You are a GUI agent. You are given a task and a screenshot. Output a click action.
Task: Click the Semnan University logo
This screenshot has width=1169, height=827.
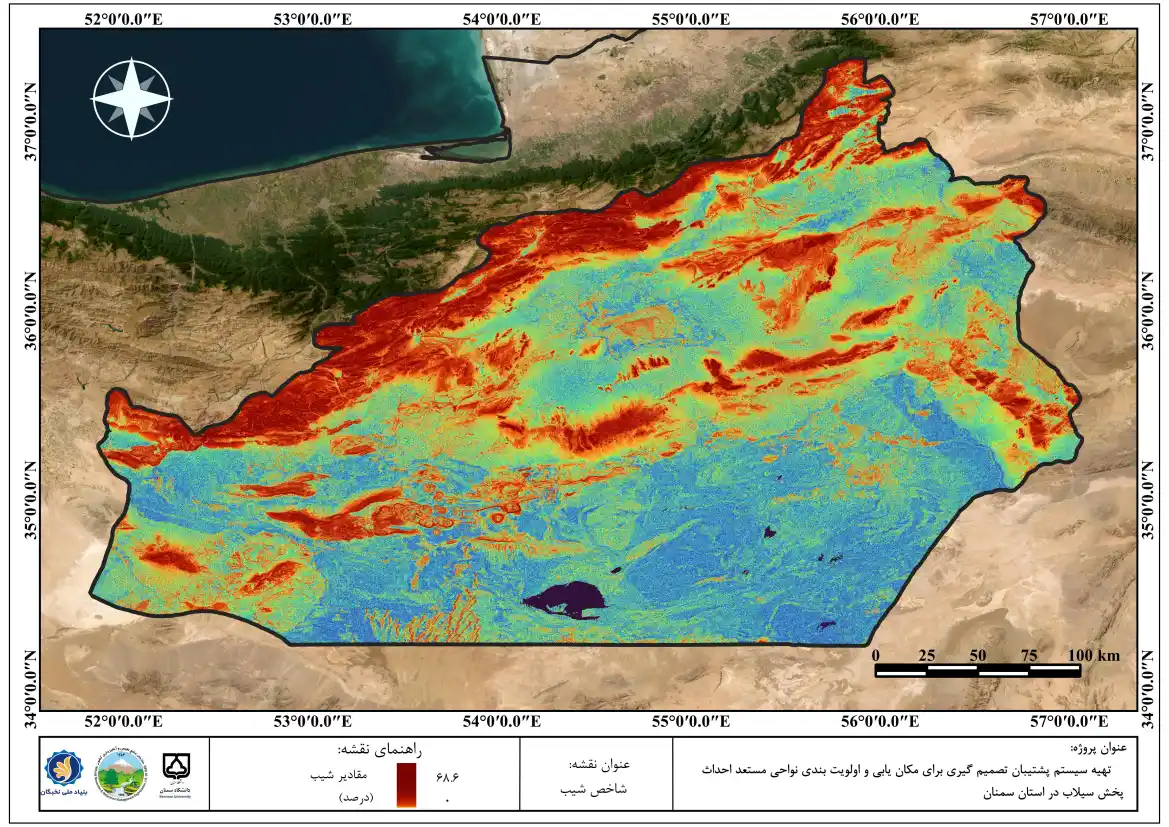177,775
